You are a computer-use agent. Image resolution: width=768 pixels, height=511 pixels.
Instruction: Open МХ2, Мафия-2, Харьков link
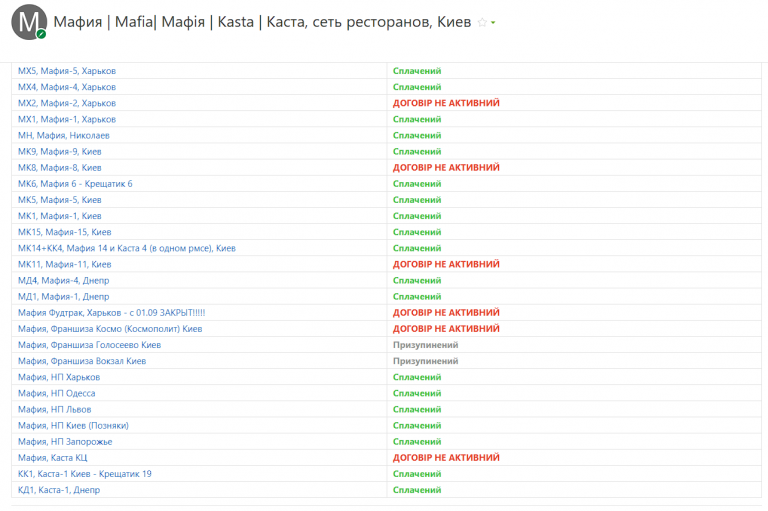point(67,103)
